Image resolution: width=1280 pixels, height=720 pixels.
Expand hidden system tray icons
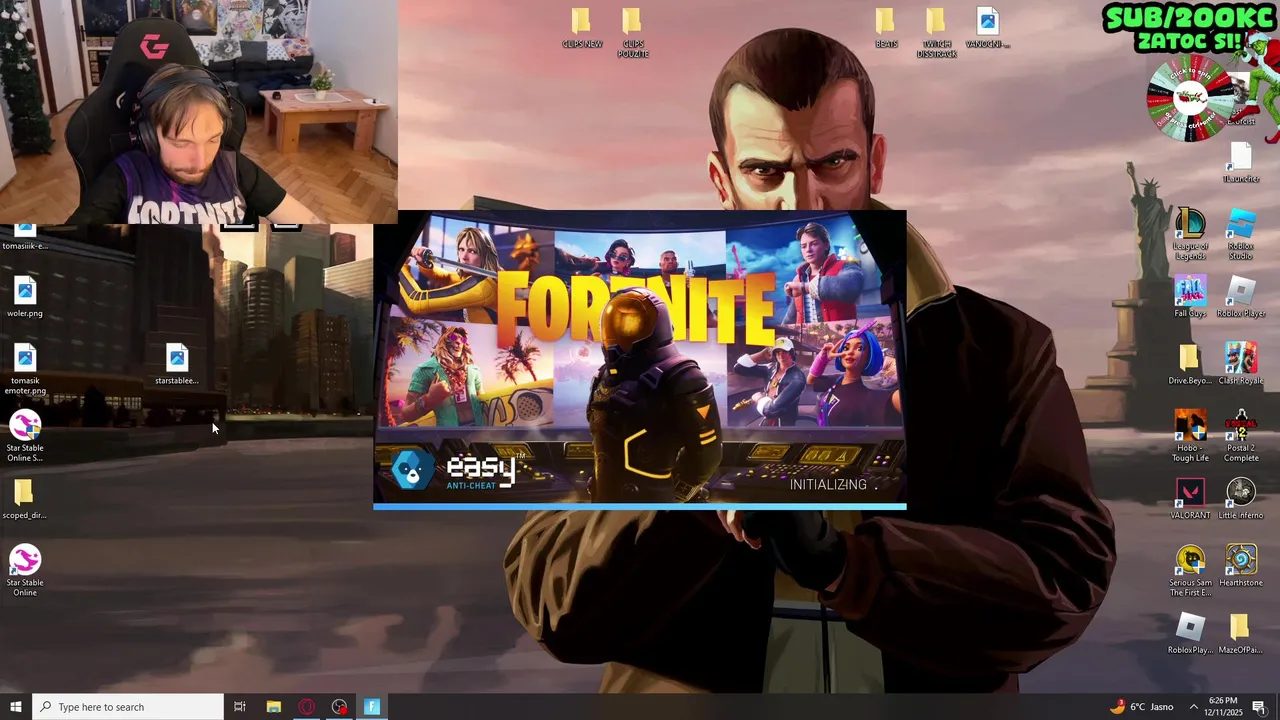1193,707
